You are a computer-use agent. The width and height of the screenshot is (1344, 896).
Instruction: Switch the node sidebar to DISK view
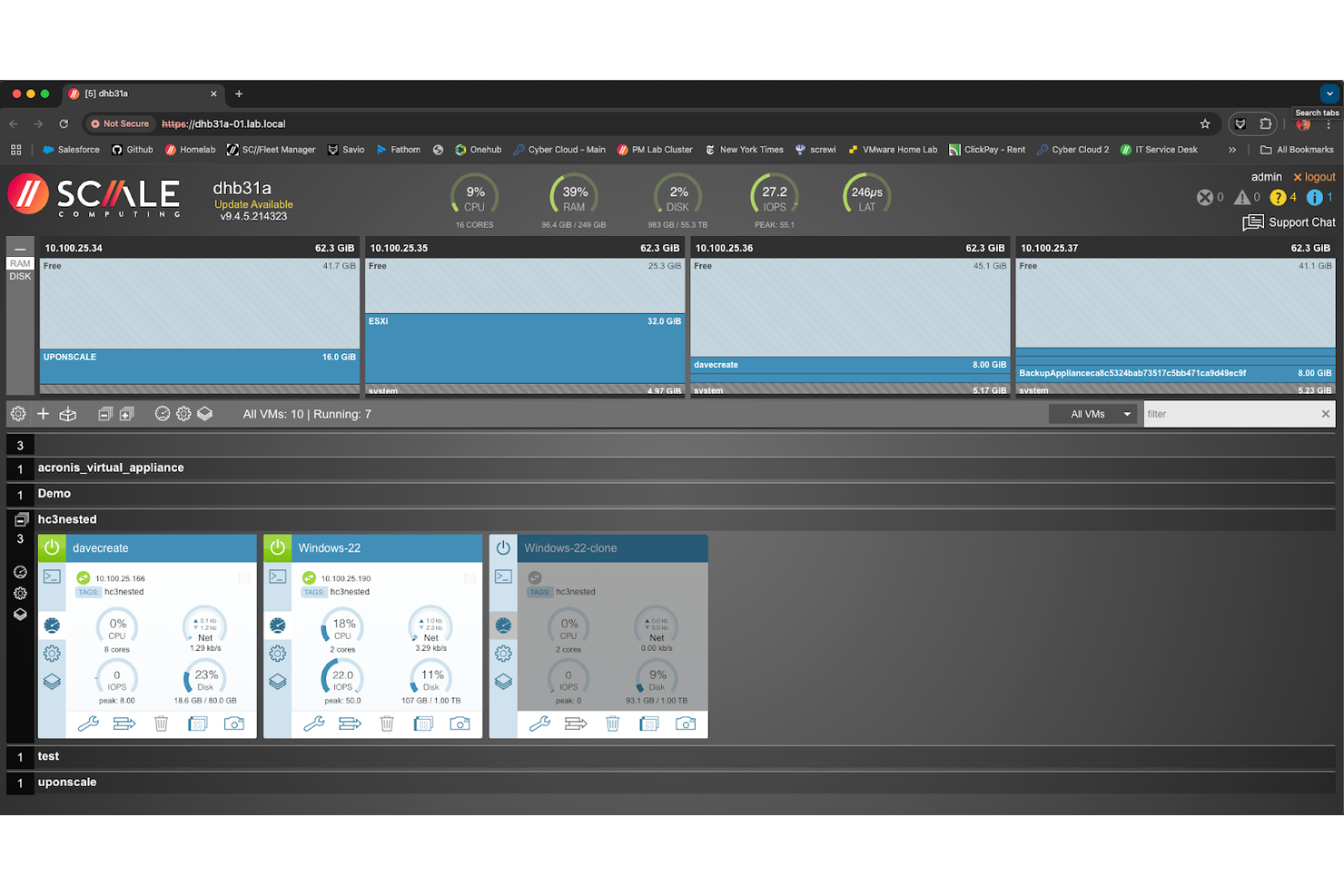(x=20, y=276)
